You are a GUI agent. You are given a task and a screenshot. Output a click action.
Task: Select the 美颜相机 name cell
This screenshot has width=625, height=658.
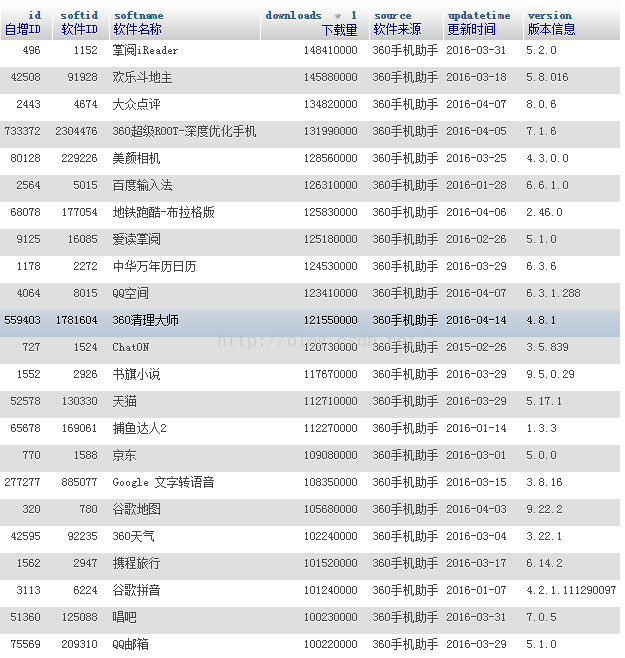[x=136, y=158]
